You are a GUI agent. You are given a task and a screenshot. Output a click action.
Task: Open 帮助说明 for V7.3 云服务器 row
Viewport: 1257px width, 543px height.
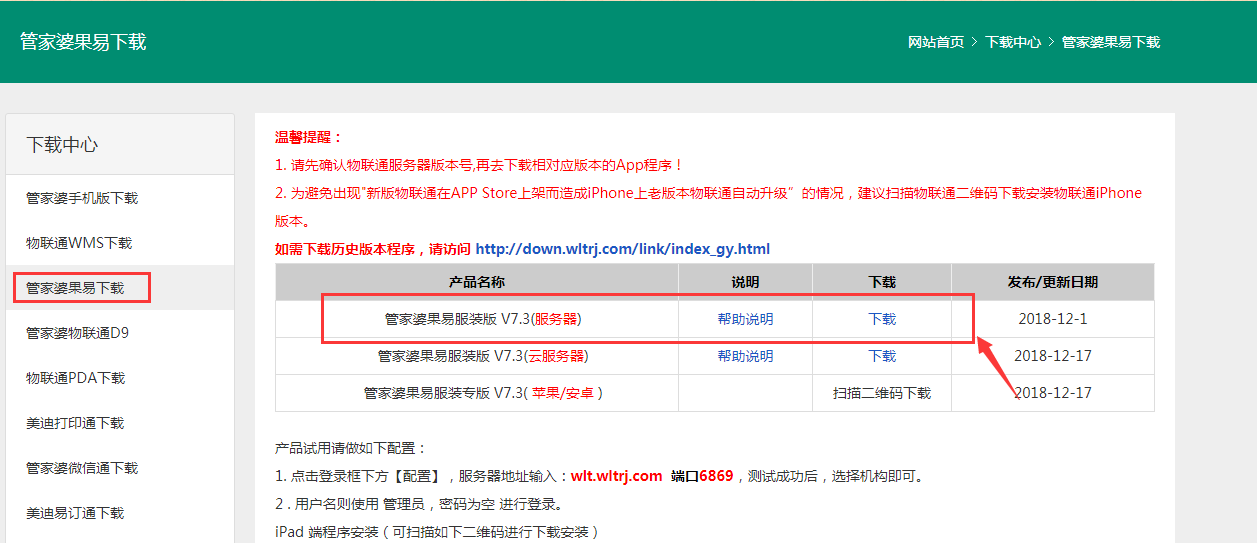[745, 356]
